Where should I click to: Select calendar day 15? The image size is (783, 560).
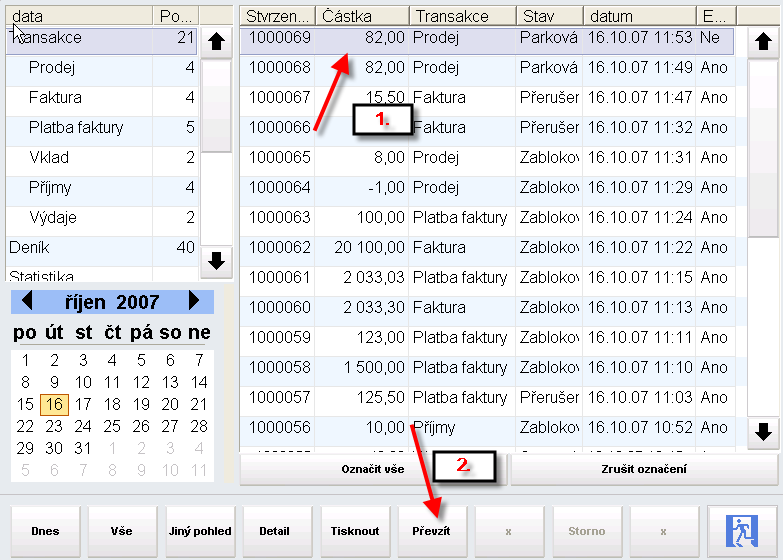pyautogui.click(x=25, y=404)
